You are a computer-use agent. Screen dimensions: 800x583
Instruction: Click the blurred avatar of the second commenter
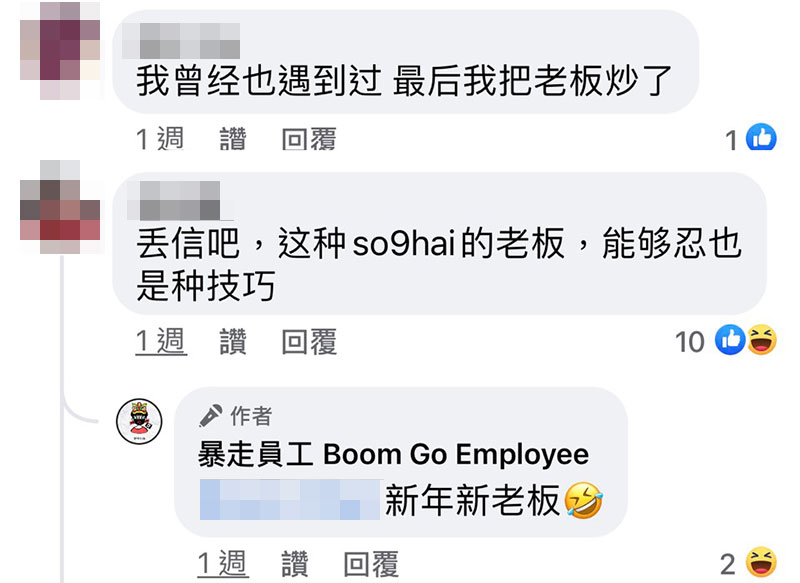click(60, 207)
